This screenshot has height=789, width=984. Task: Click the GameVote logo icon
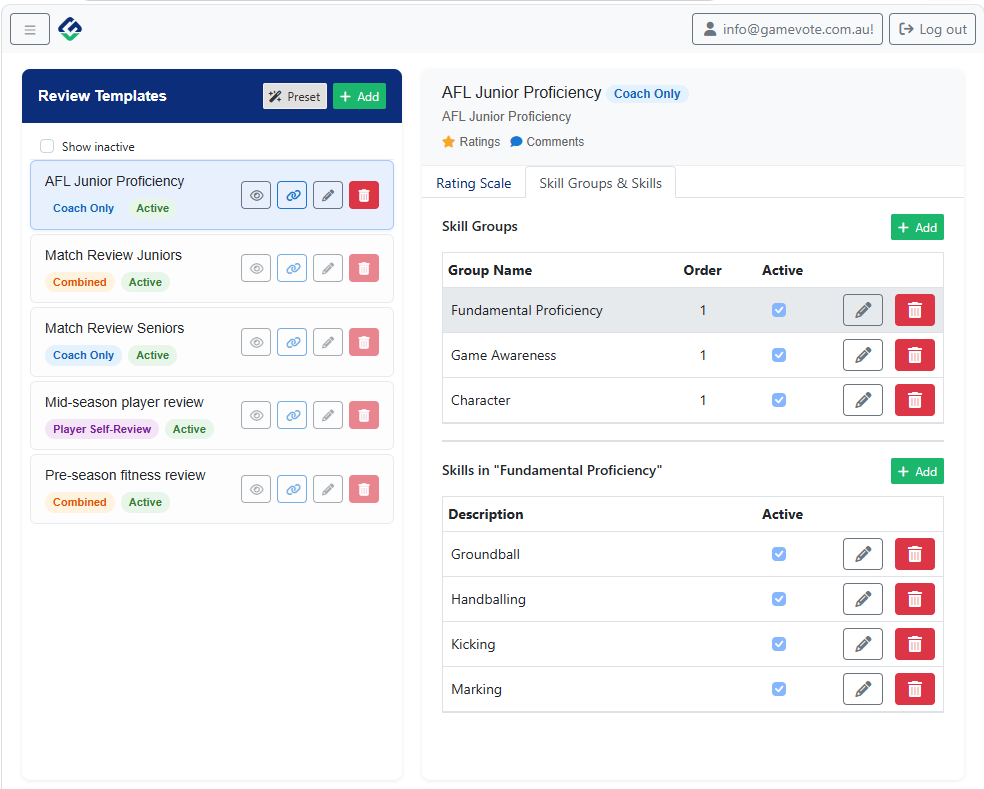70,29
